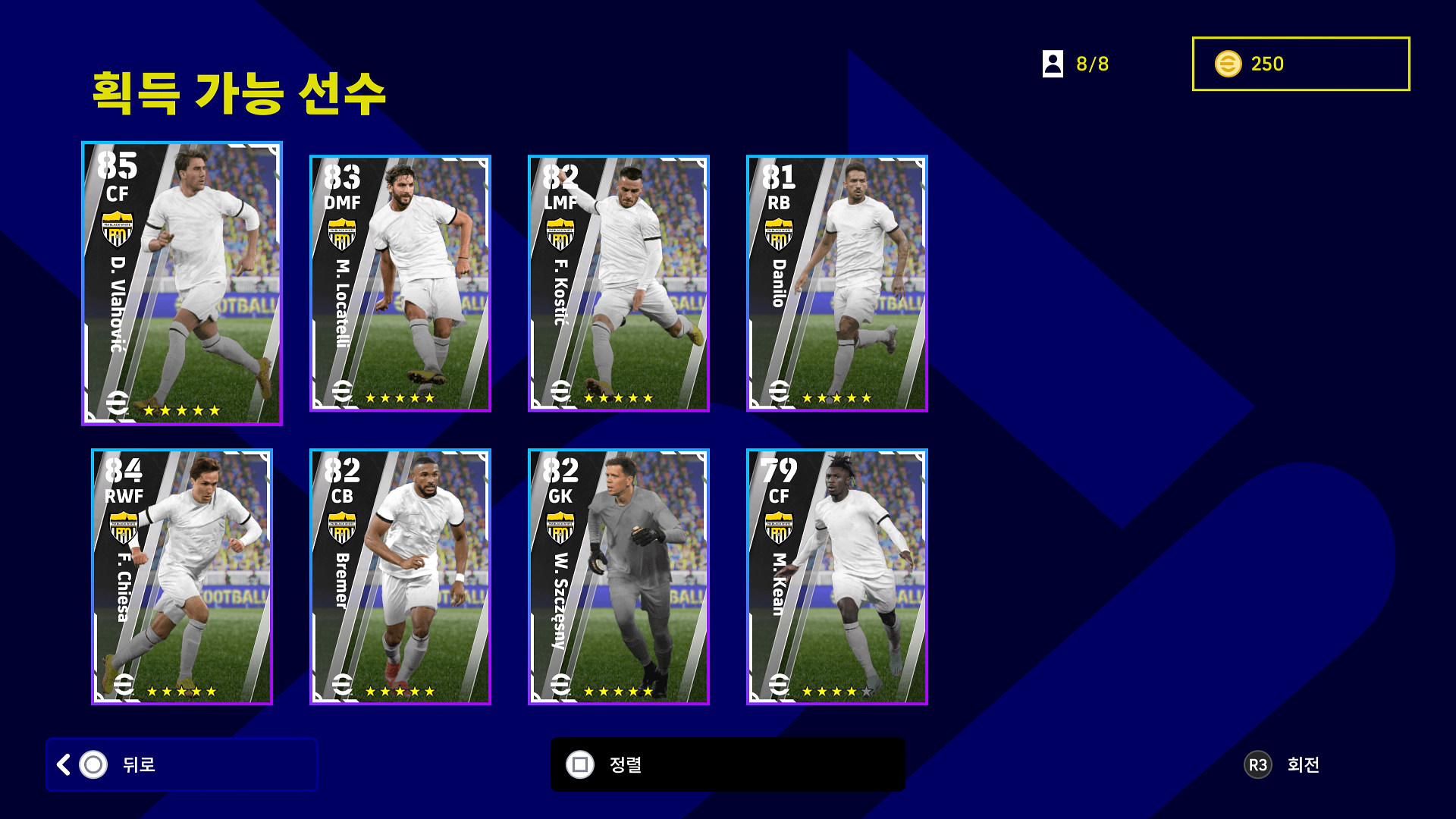Screen dimensions: 1456x819
Task: Click the club crest on Vlahović card
Action: pyautogui.click(x=118, y=230)
